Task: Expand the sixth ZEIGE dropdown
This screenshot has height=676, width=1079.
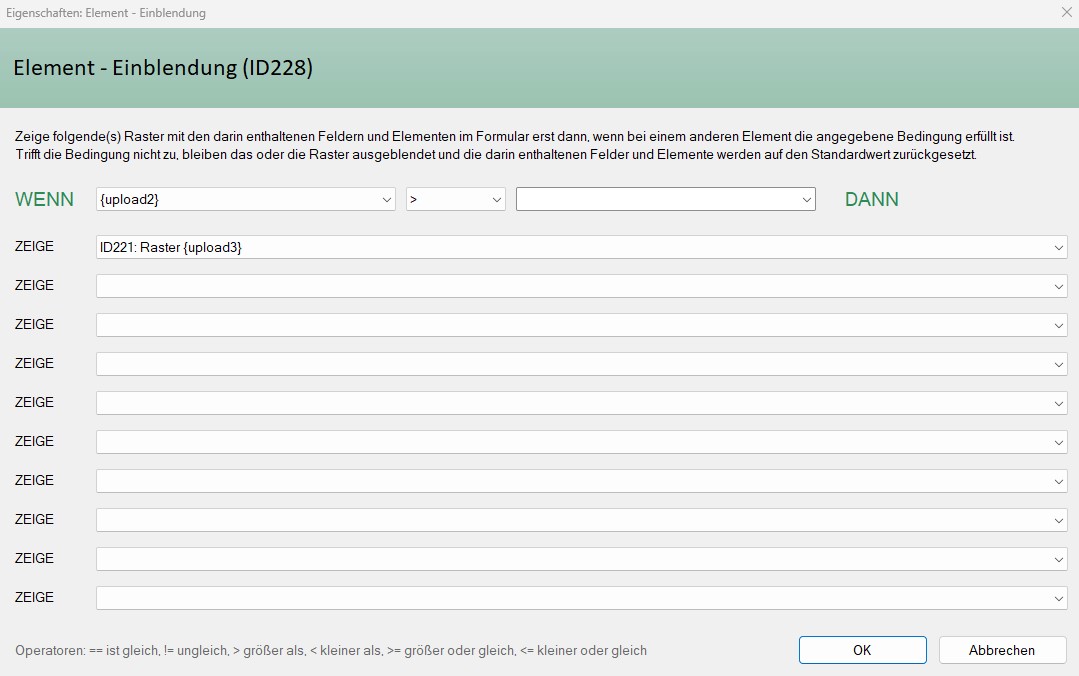Action: (x=581, y=442)
